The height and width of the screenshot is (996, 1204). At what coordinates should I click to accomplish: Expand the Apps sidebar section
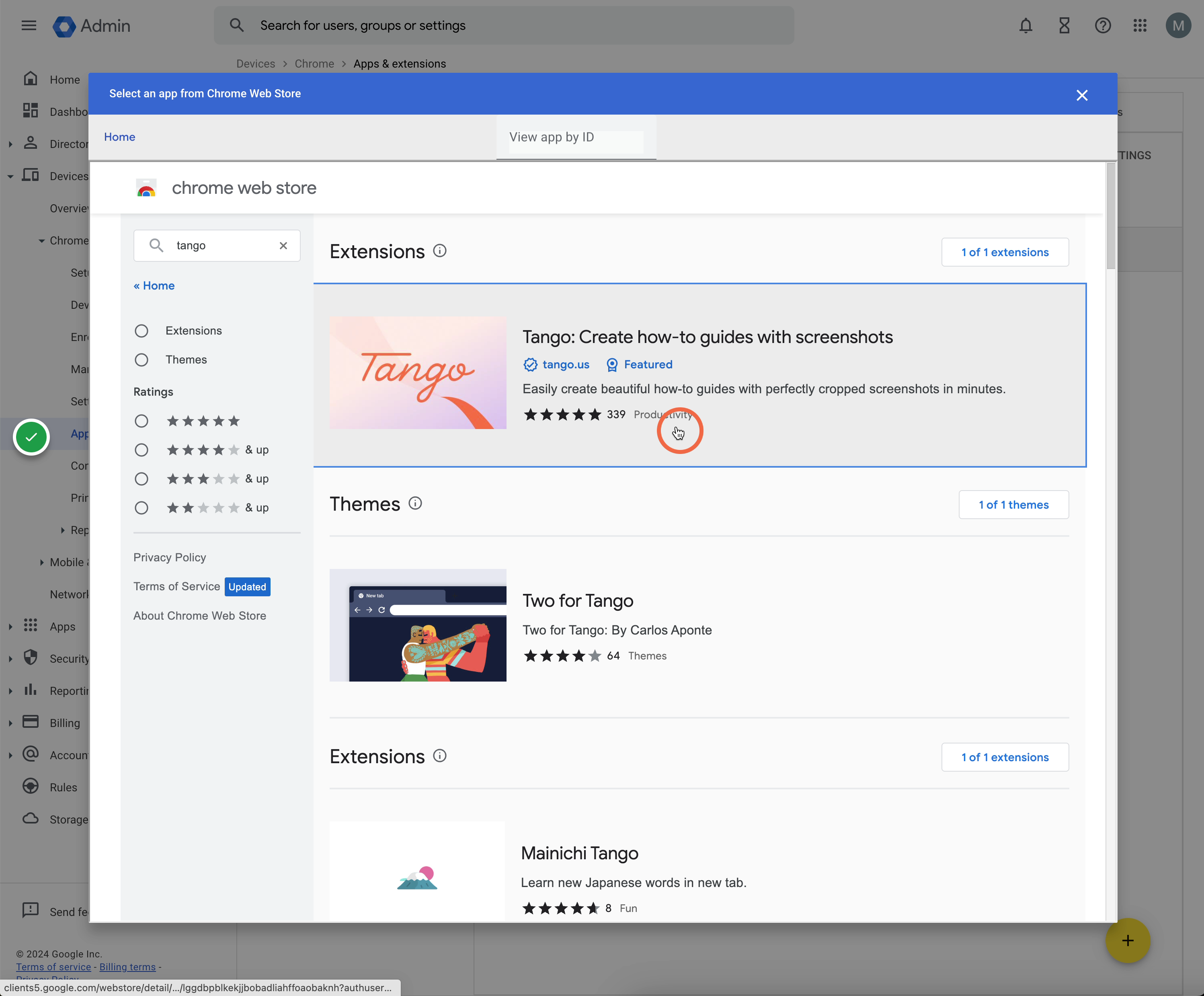pyautogui.click(x=10, y=627)
